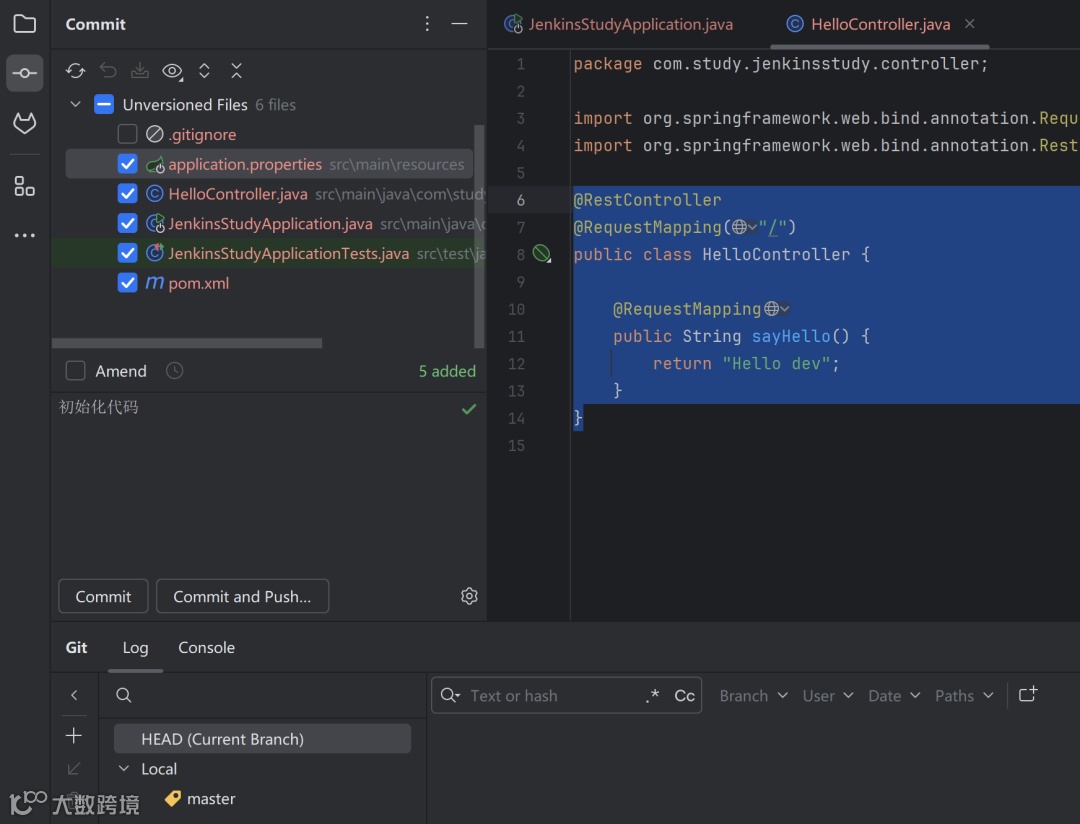
Task: Click the Shelve changes icon
Action: point(140,70)
